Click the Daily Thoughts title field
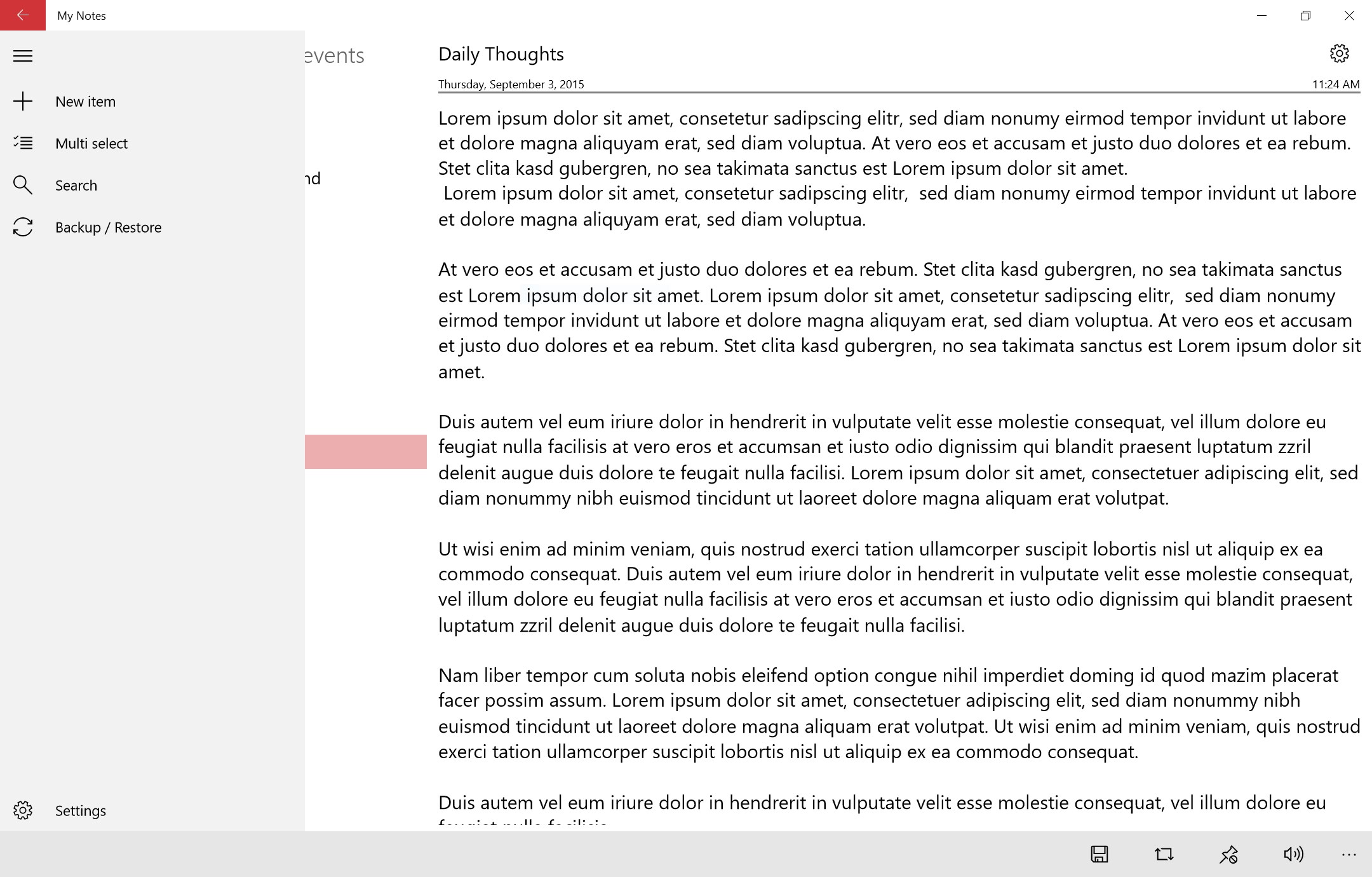This screenshot has height=877, width=1372. click(501, 55)
